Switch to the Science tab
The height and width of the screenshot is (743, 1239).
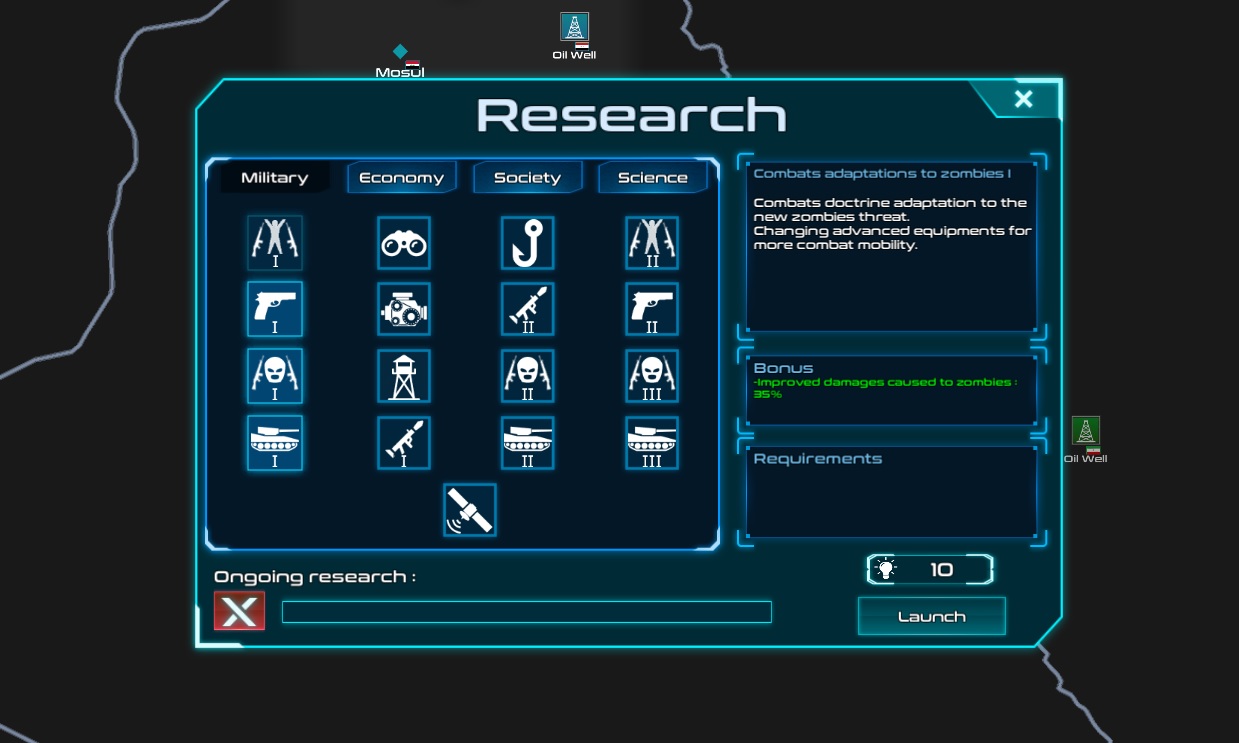click(653, 178)
